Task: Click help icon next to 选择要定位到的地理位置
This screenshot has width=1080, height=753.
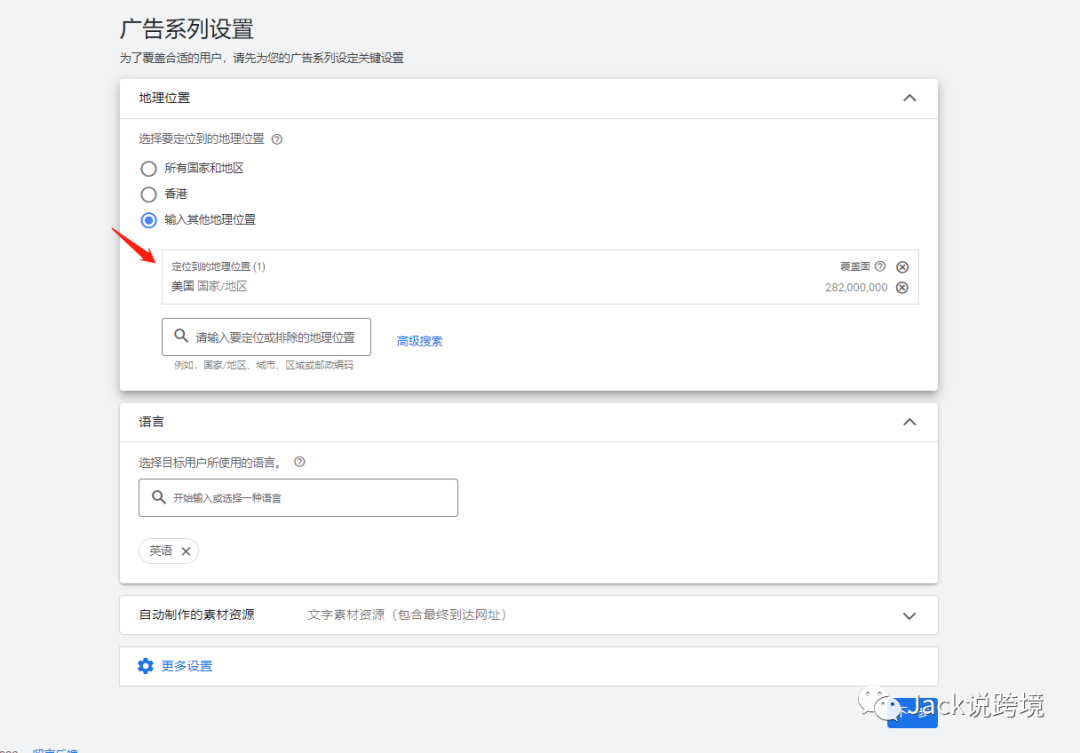Action: [x=277, y=139]
